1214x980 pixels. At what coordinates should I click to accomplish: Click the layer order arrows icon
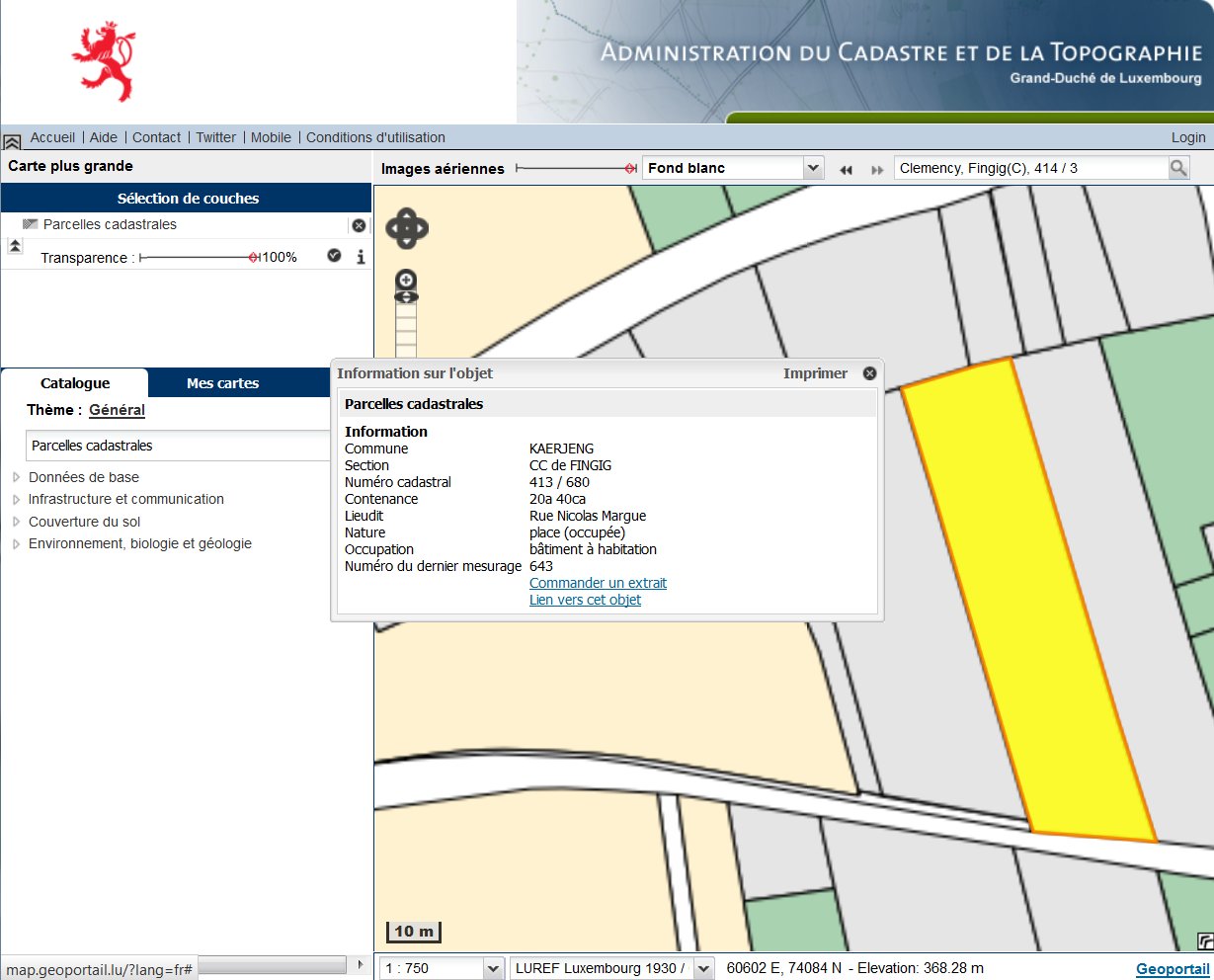coord(15,246)
